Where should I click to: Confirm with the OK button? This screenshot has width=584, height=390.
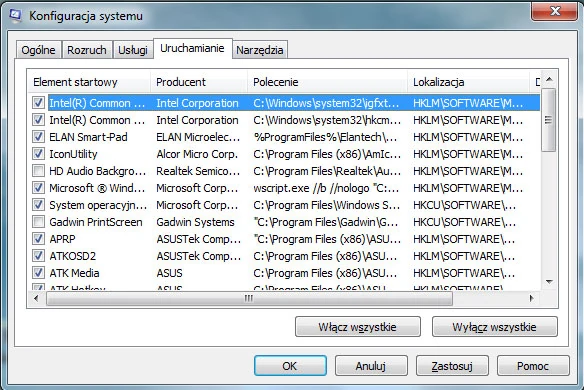(290, 366)
